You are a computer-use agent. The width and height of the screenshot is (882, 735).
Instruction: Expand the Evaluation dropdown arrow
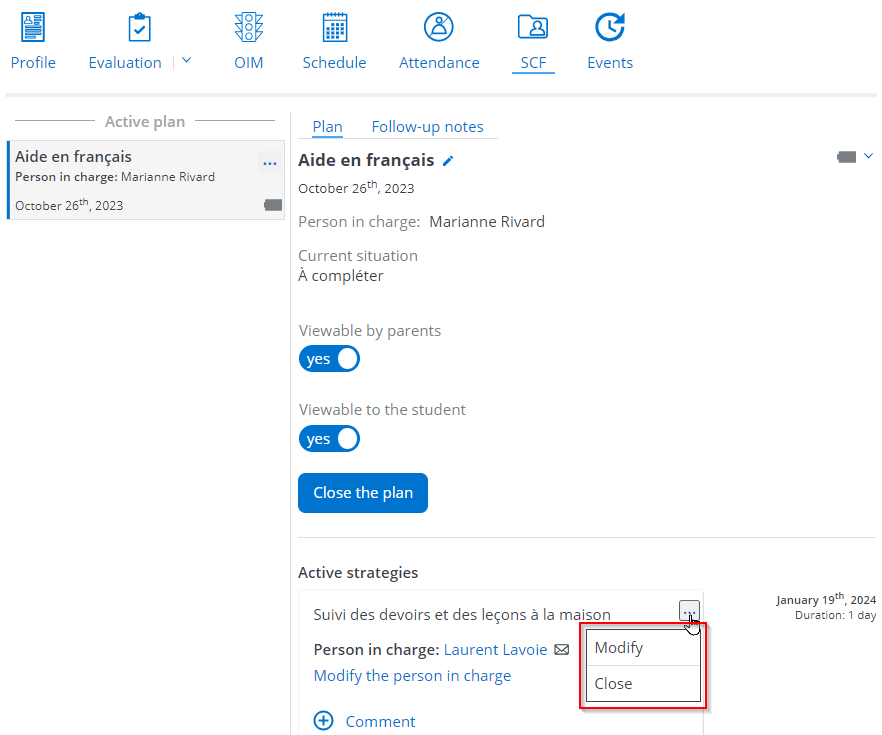(x=186, y=61)
